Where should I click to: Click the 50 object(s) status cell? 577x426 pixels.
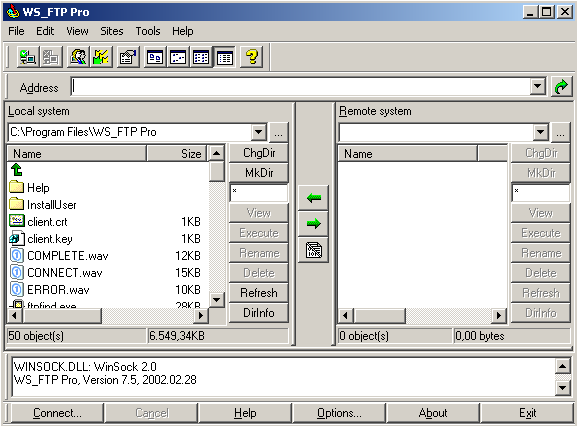(x=77, y=336)
